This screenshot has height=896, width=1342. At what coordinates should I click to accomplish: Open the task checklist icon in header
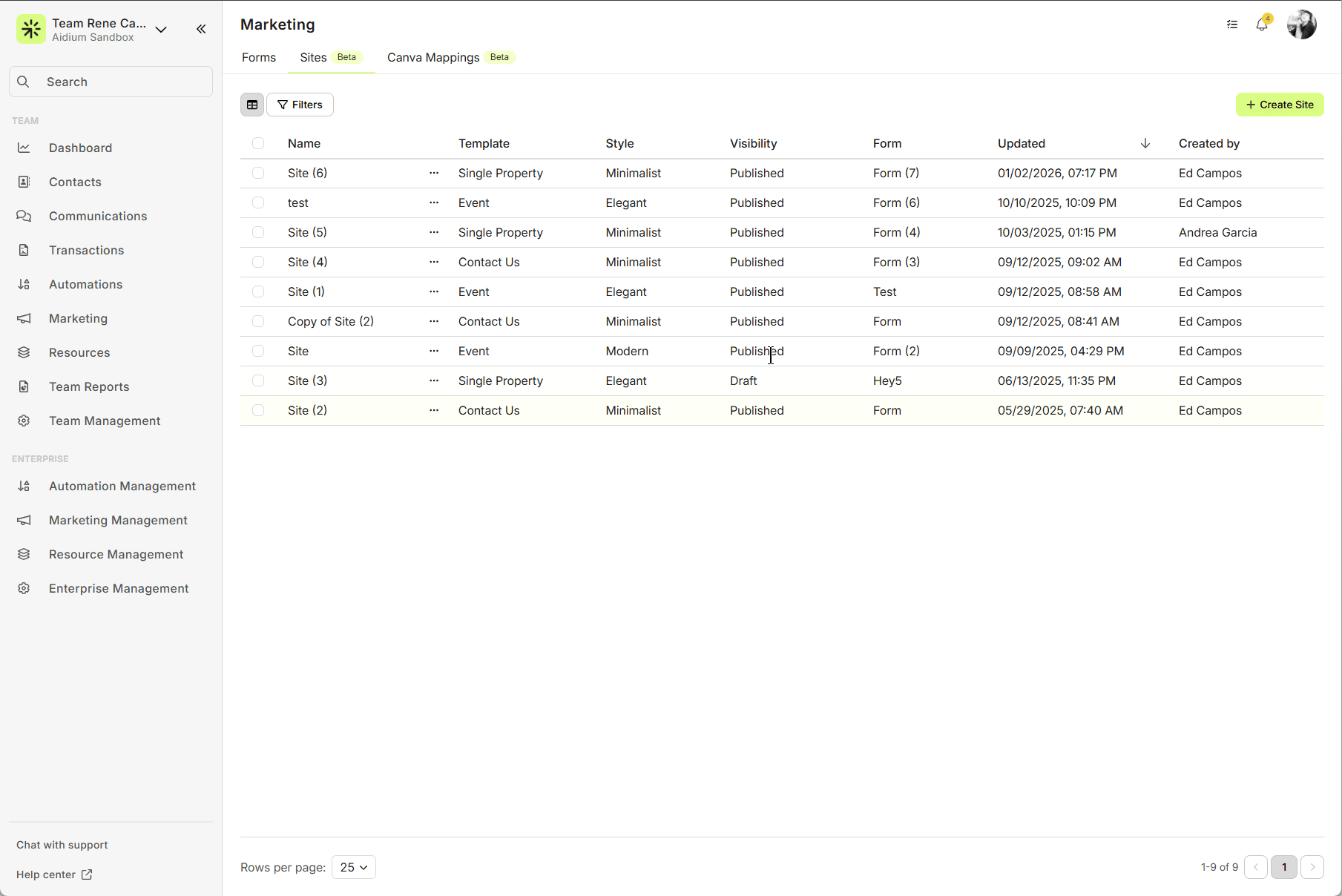(x=1232, y=24)
